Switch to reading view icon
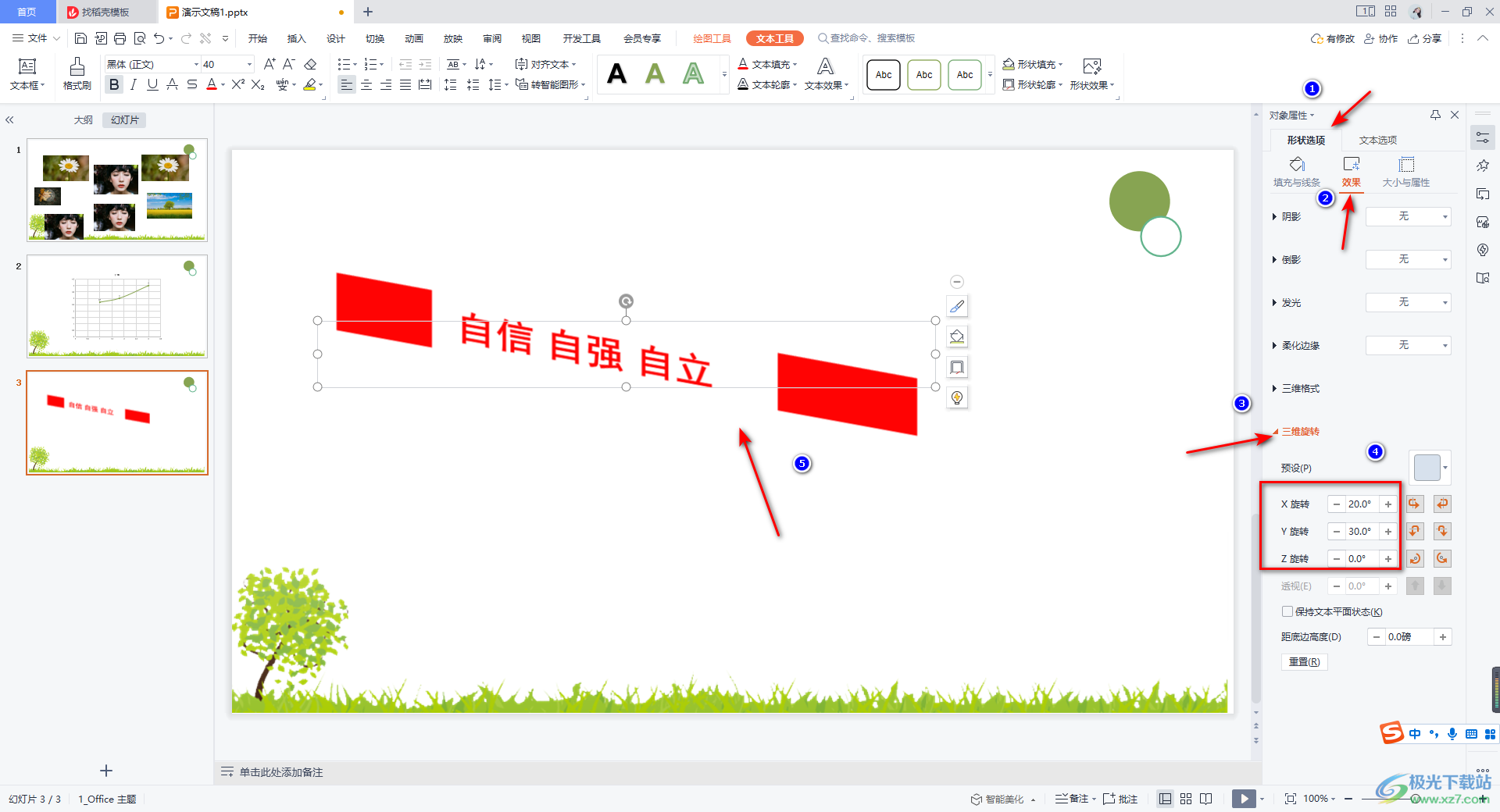This screenshot has height=812, width=1500. [1206, 799]
